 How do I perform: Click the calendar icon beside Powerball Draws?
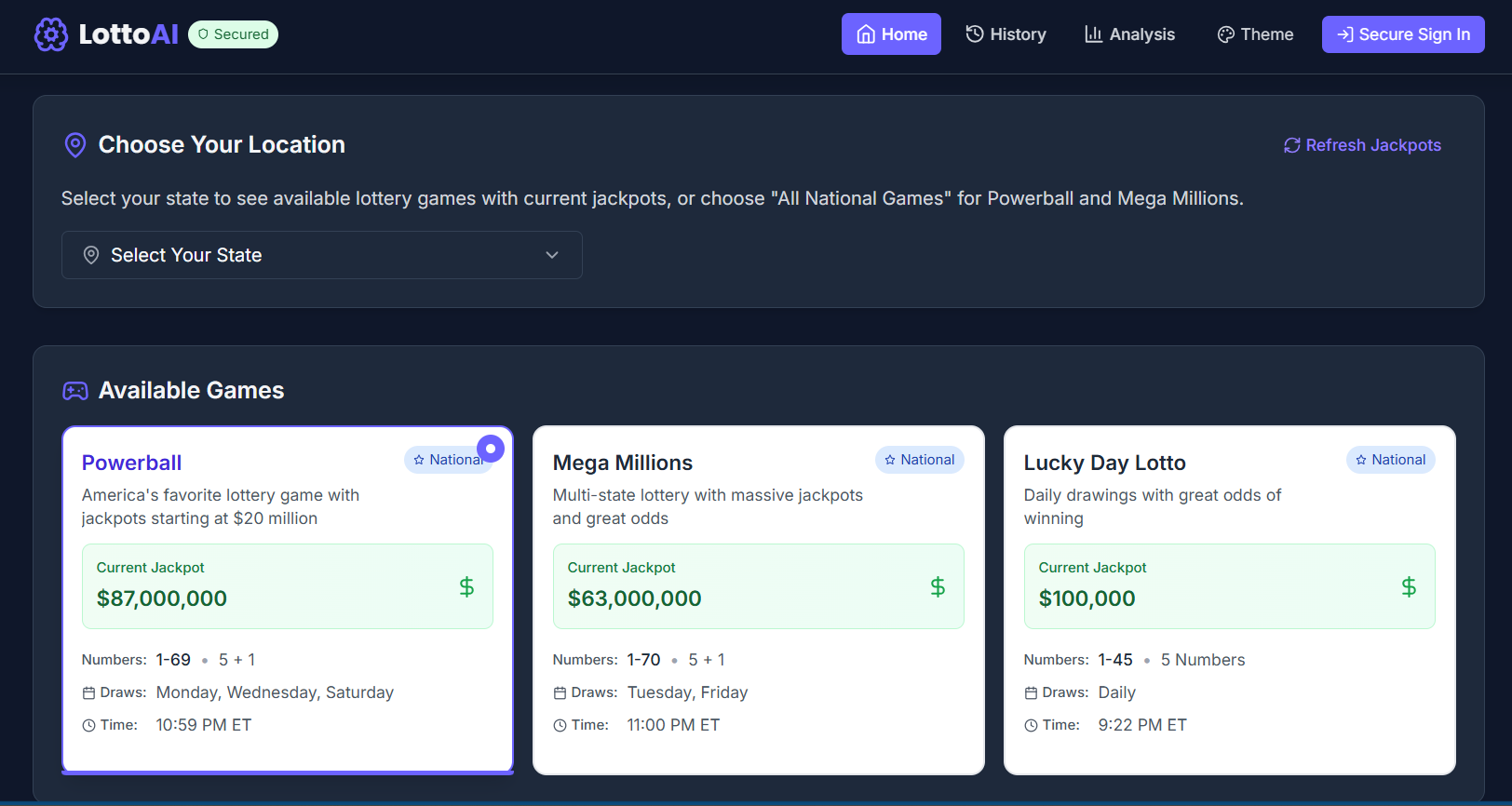coord(88,693)
